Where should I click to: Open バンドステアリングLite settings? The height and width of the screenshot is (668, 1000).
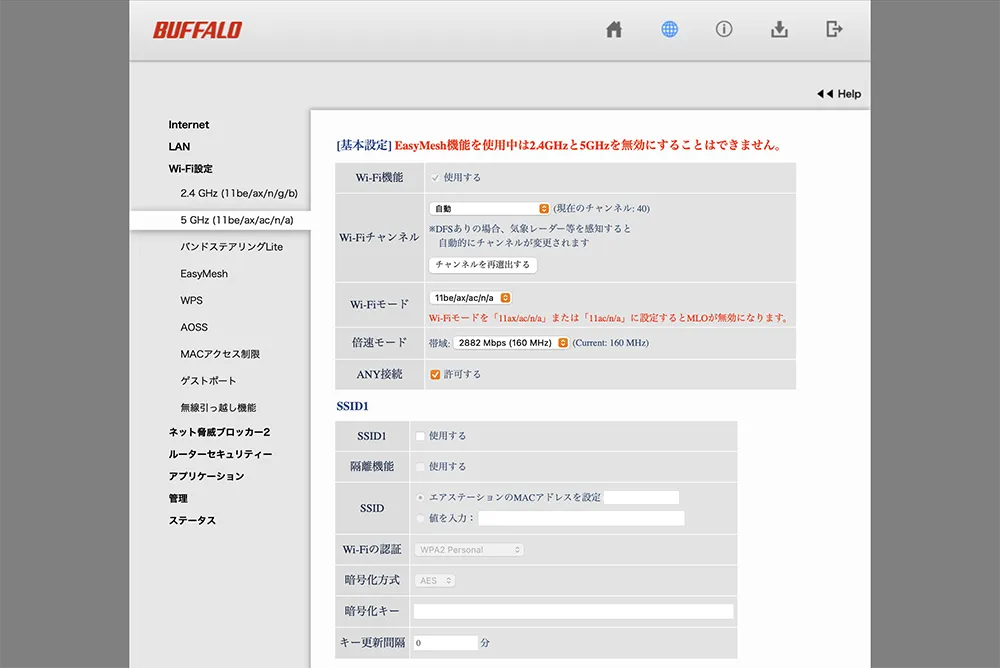point(232,247)
